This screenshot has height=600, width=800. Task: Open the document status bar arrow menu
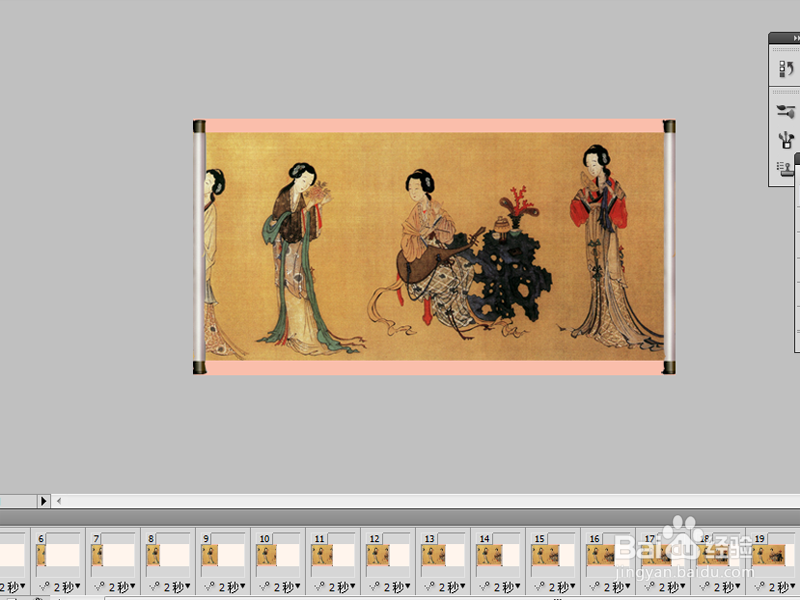coord(43,501)
